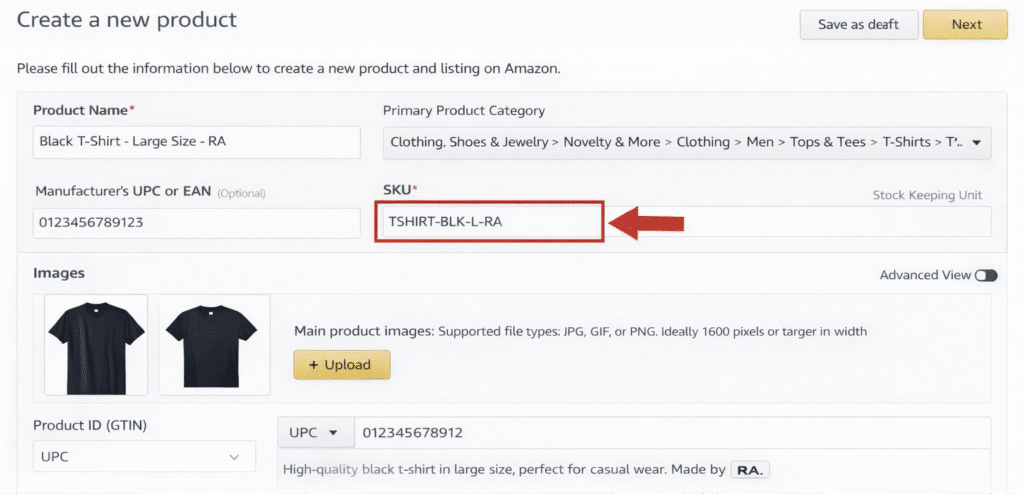Expand the Product ID (GTIN) dropdown

pyautogui.click(x=139, y=456)
